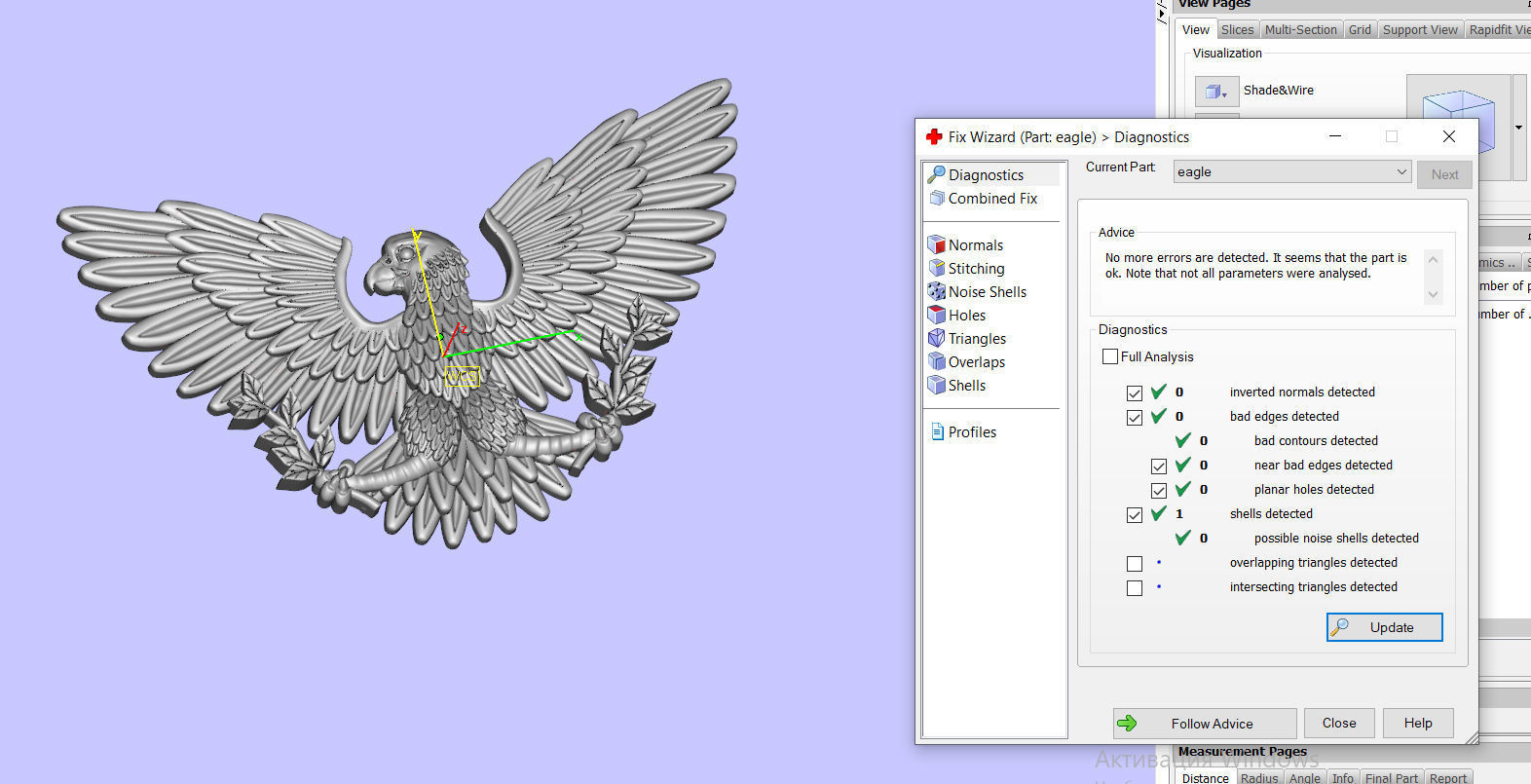Open the Current Part dropdown showing eagle
This screenshot has height=784, width=1531.
tap(1291, 171)
